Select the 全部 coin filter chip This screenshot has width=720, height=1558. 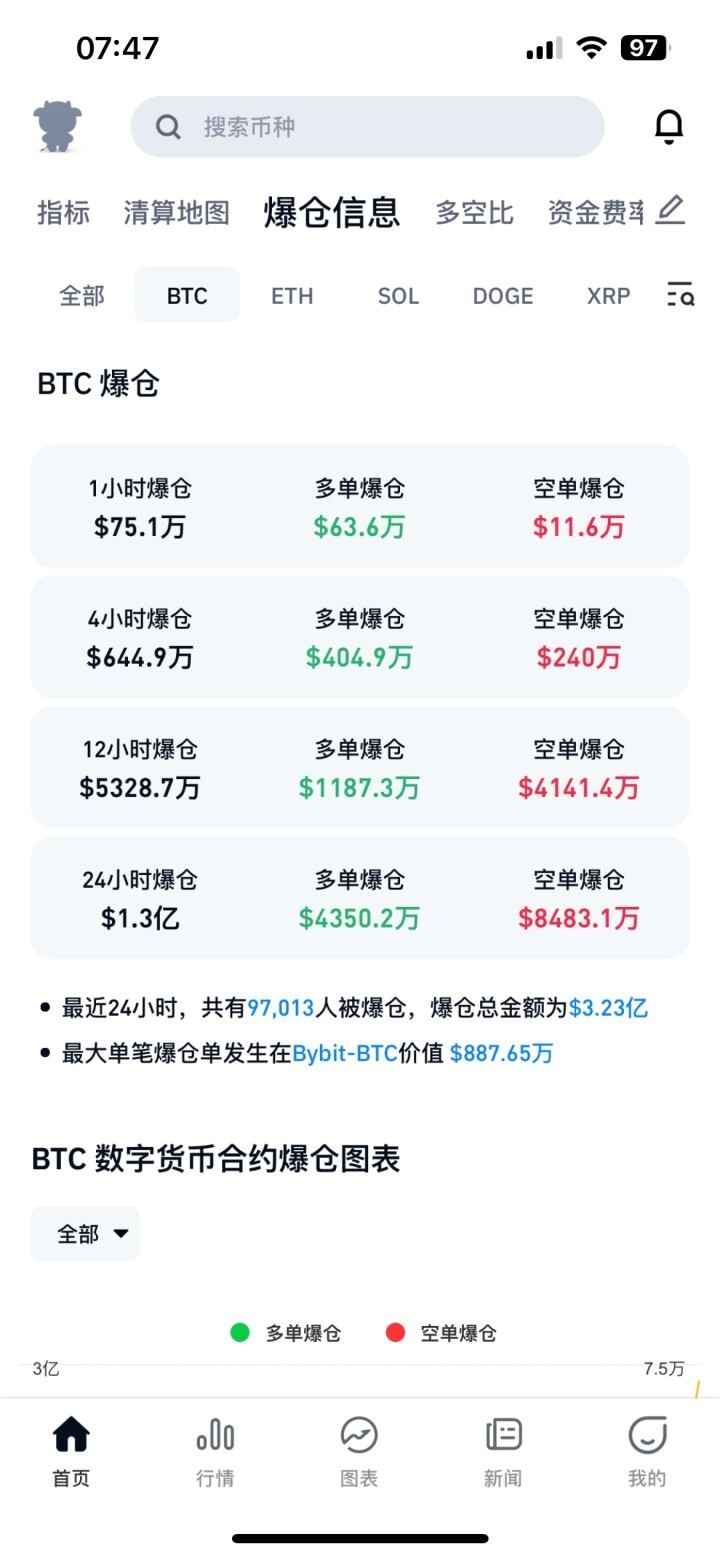click(x=82, y=296)
